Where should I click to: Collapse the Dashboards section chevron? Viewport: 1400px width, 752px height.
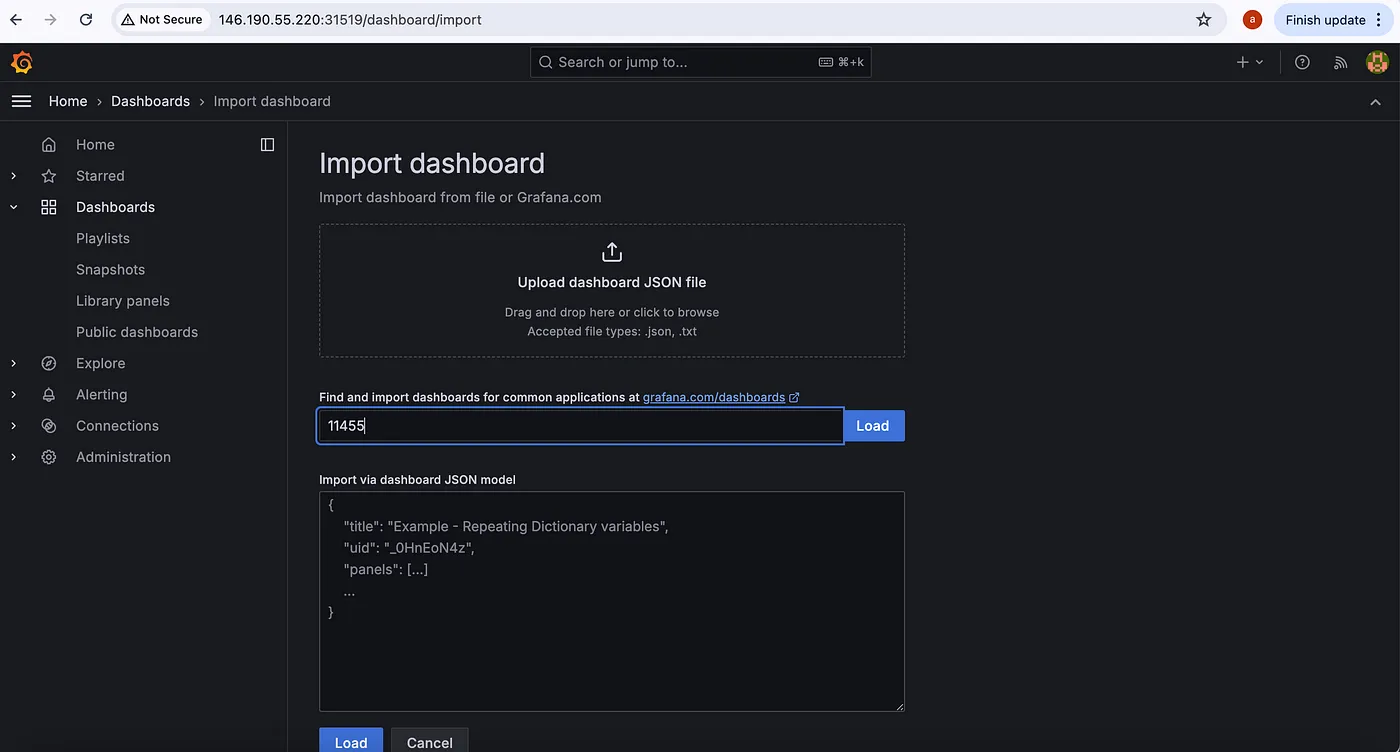tap(14, 207)
